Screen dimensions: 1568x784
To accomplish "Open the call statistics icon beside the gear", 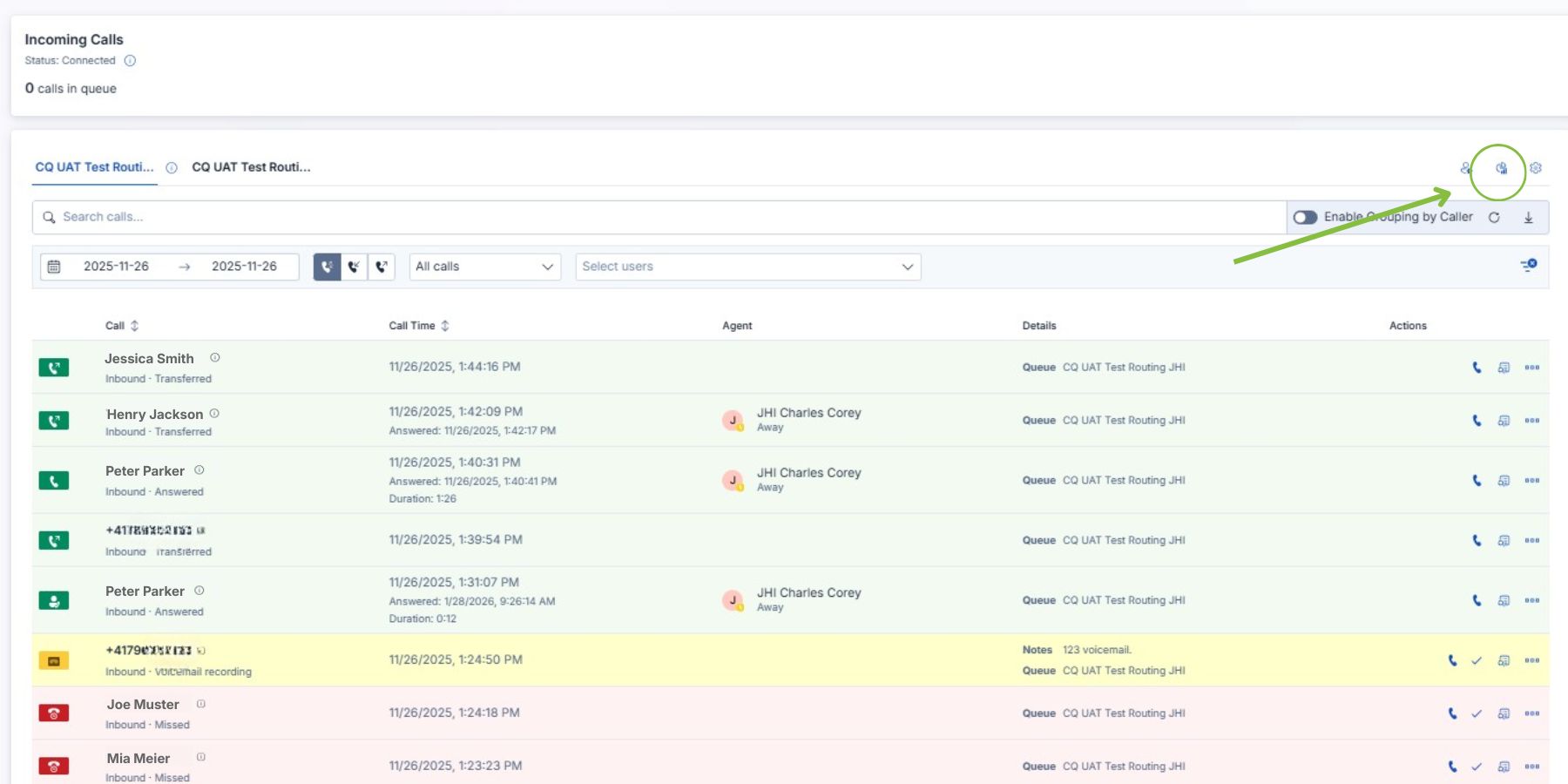I will click(1501, 168).
